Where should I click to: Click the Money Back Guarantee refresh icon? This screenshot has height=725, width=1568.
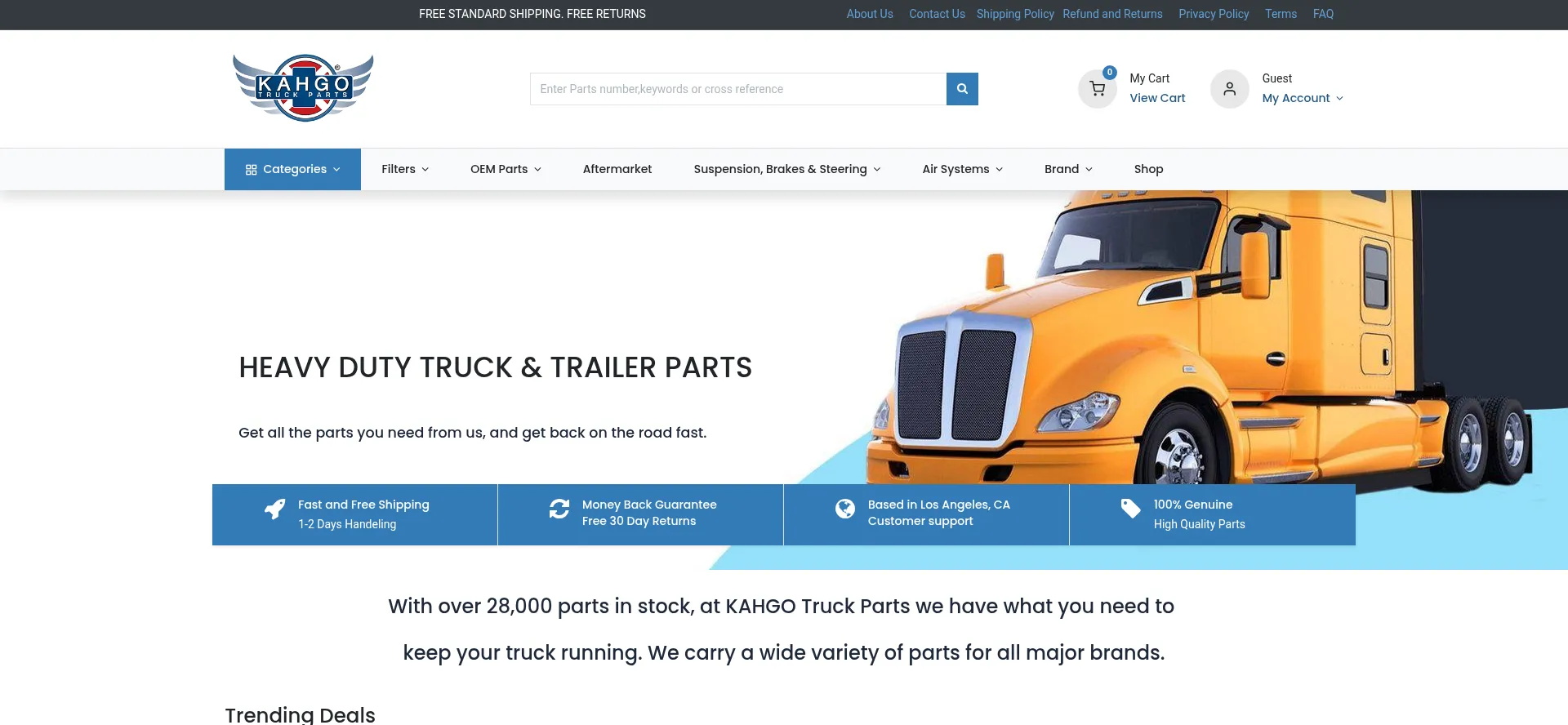coord(559,509)
